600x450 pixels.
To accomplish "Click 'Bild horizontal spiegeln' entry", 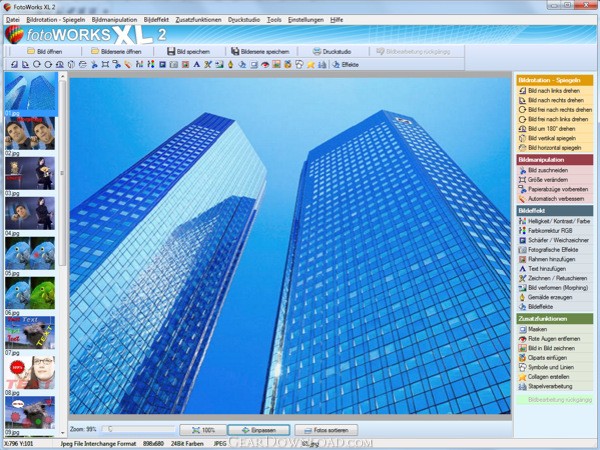I will coord(554,148).
